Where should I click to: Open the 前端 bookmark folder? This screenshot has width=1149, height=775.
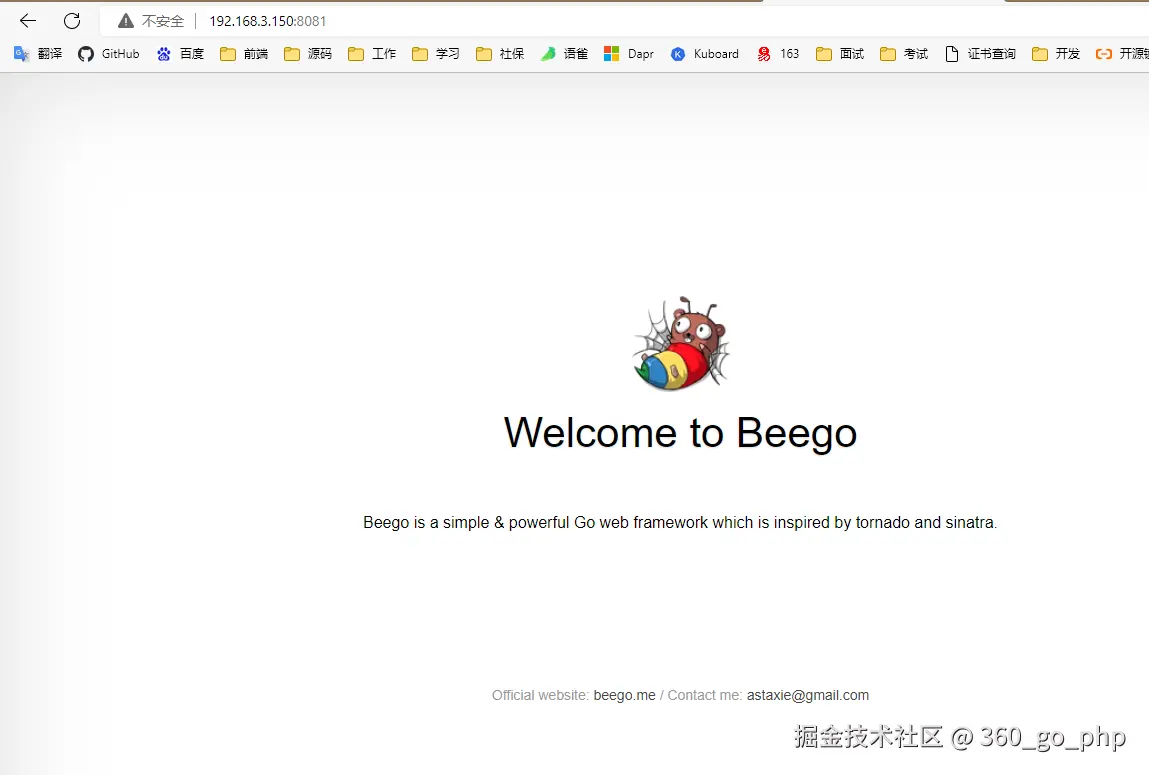click(244, 53)
